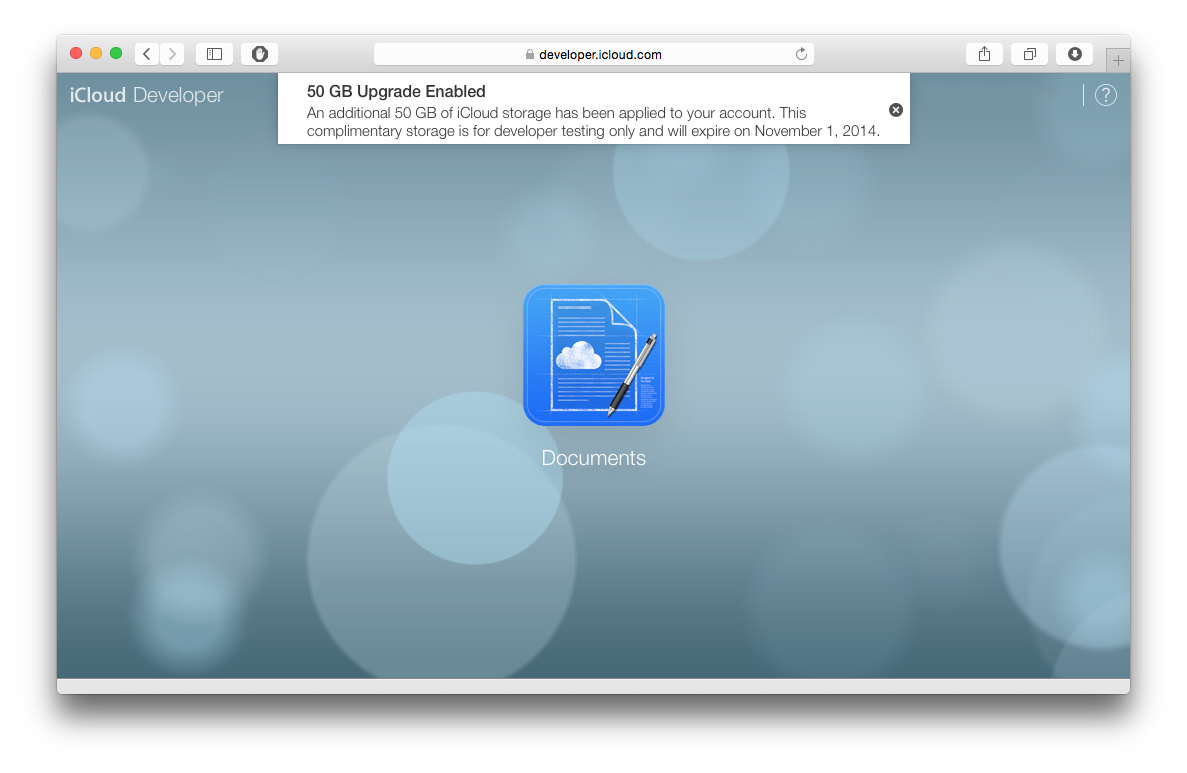1187x773 pixels.
Task: Enter full screen with green button
Action: 116,53
